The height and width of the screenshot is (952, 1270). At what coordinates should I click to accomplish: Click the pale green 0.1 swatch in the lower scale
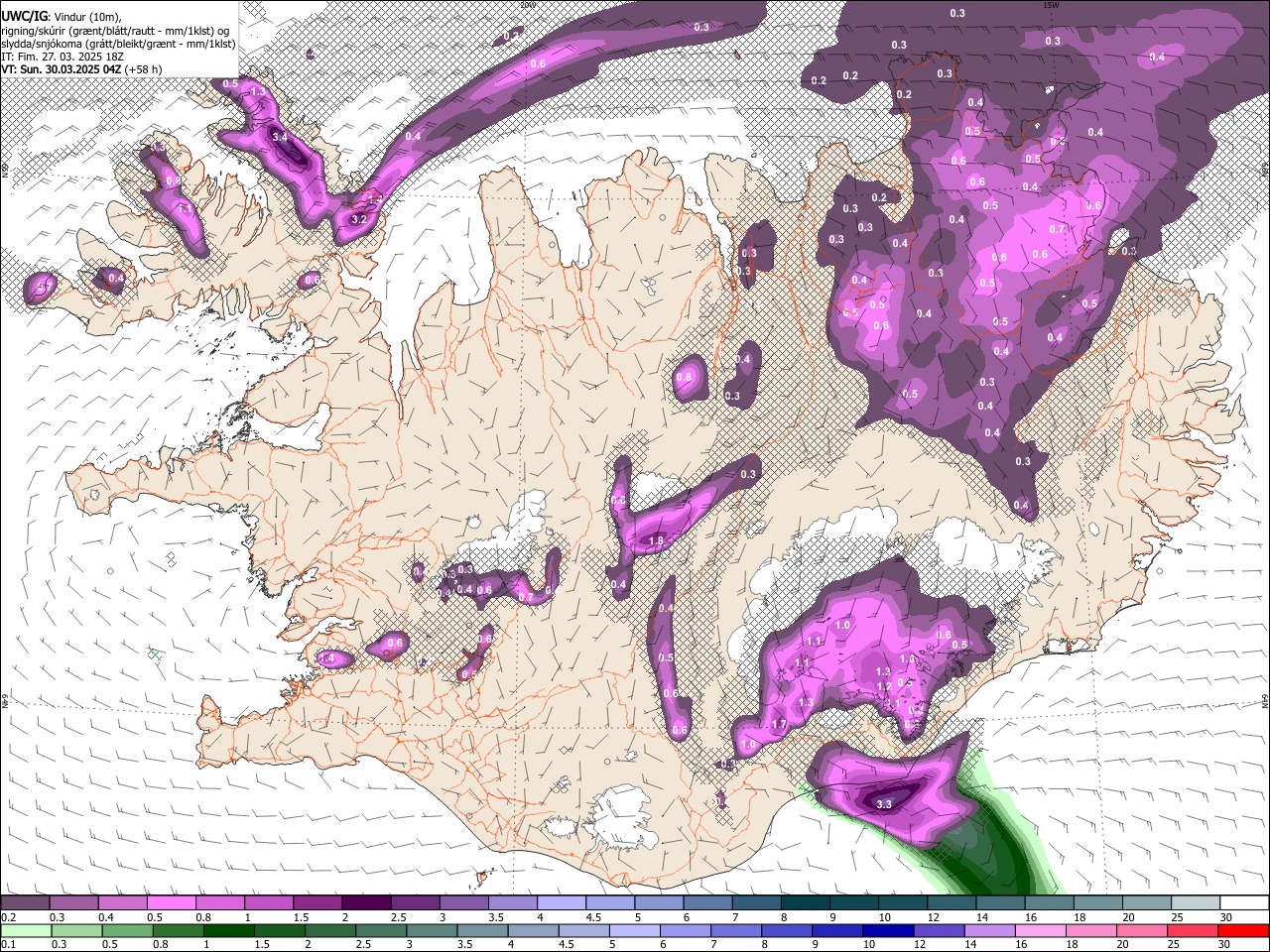click(26, 930)
